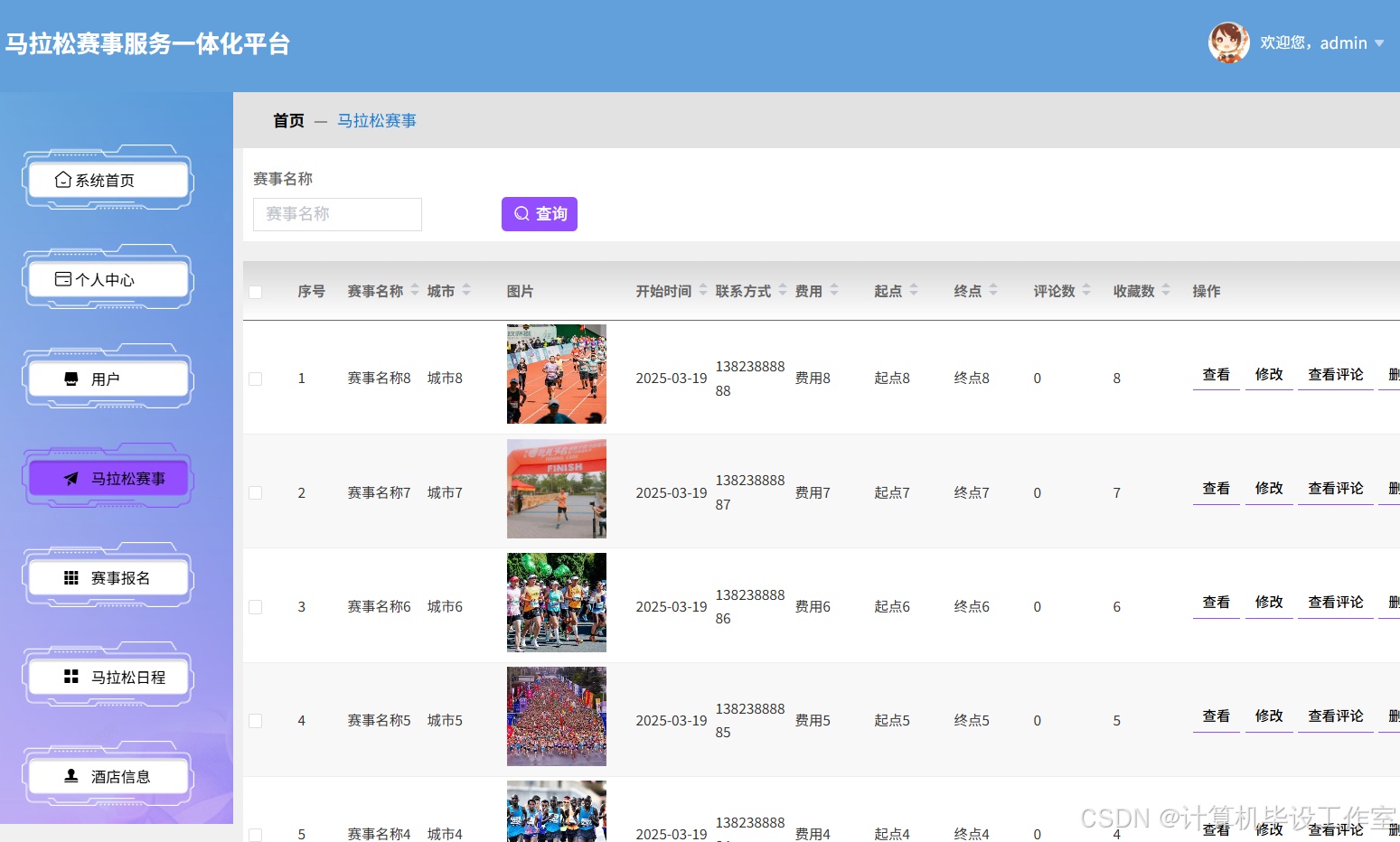Open the 马拉松日程 menu item
The height and width of the screenshot is (842, 1400).
tap(108, 677)
